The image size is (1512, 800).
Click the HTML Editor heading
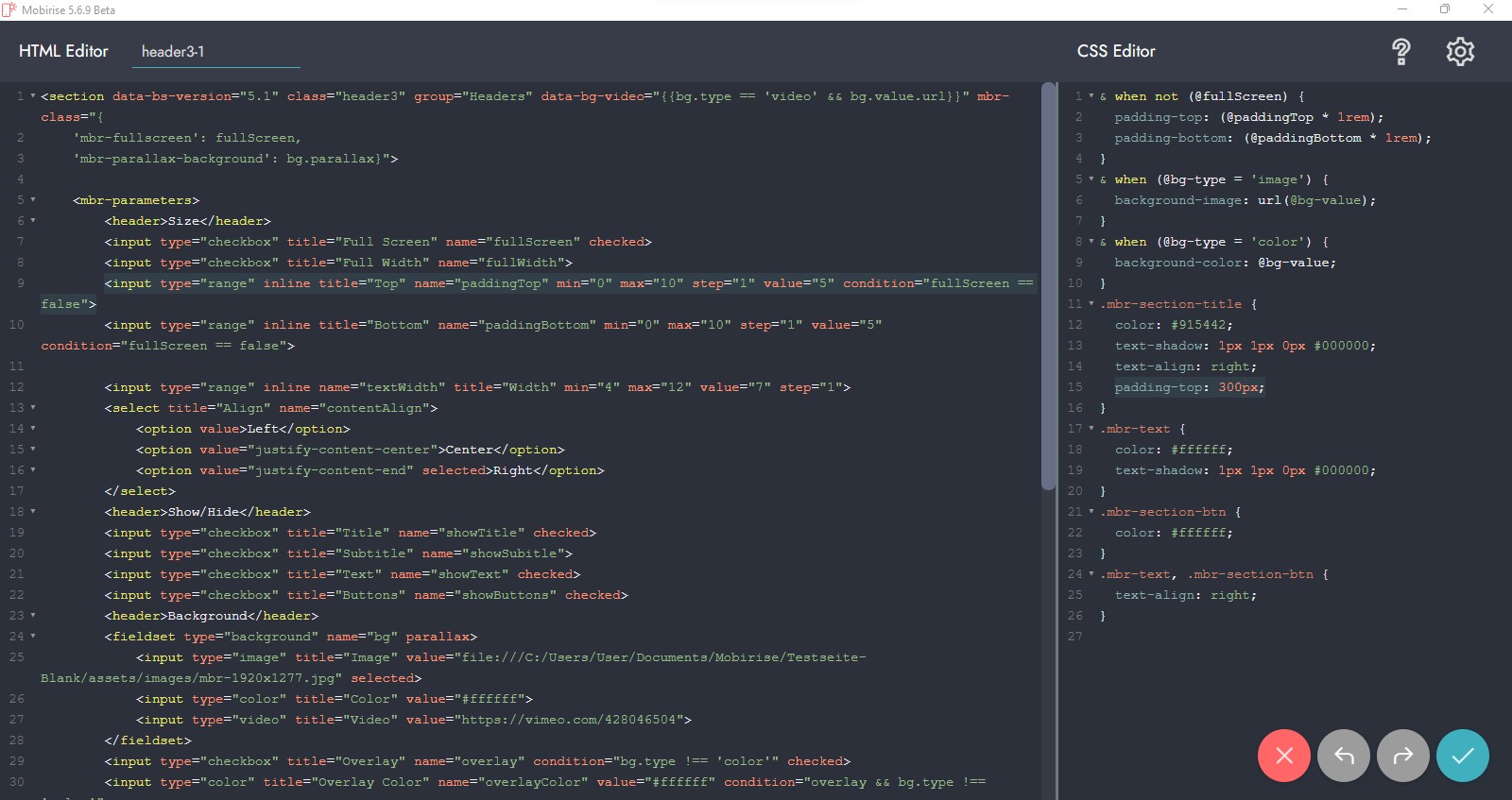63,51
